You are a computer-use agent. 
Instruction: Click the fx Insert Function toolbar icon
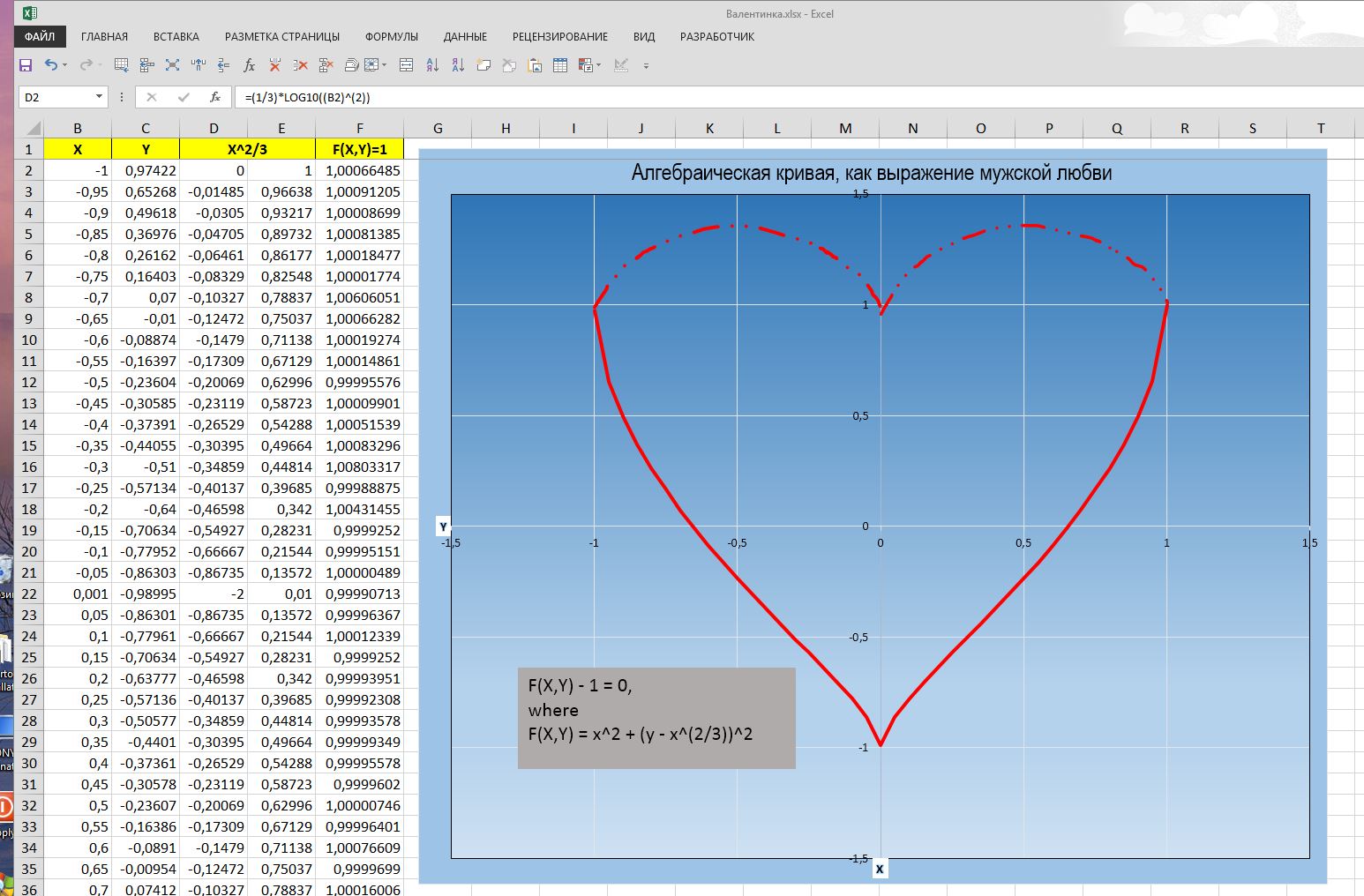tap(249, 65)
